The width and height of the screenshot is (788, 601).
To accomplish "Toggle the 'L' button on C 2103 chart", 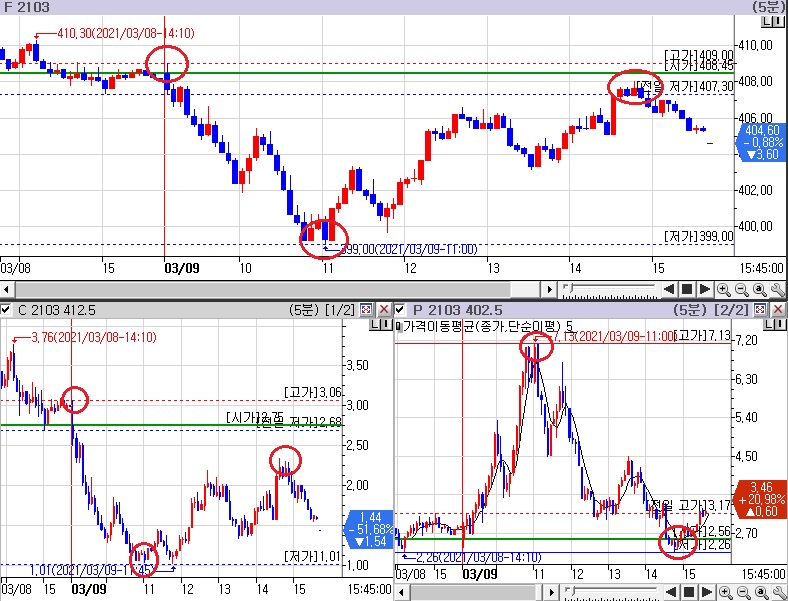I will [375, 325].
